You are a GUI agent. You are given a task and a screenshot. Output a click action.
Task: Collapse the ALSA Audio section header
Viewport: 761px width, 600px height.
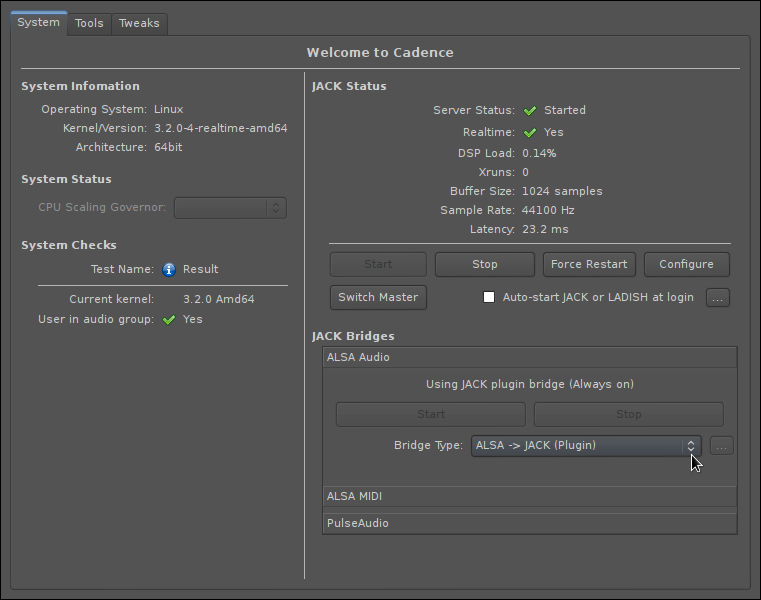tap(529, 357)
